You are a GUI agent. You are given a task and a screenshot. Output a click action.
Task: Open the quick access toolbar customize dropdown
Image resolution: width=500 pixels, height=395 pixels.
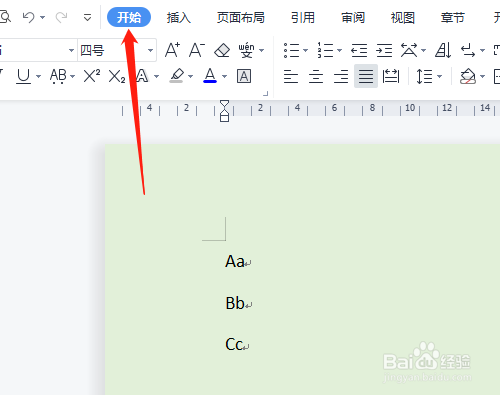pyautogui.click(x=87, y=17)
